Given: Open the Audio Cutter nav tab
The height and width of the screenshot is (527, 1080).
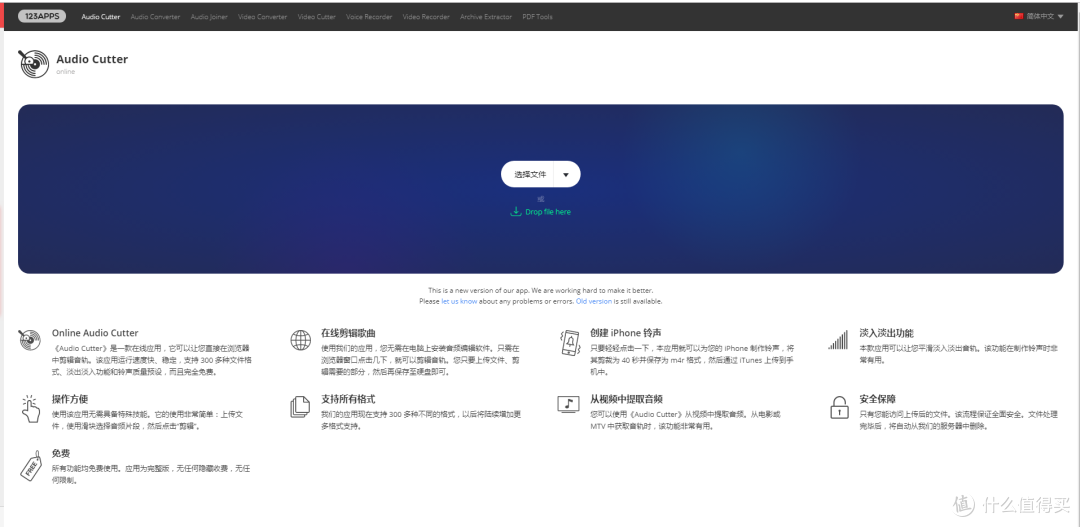Looking at the screenshot, I should pyautogui.click(x=101, y=17).
